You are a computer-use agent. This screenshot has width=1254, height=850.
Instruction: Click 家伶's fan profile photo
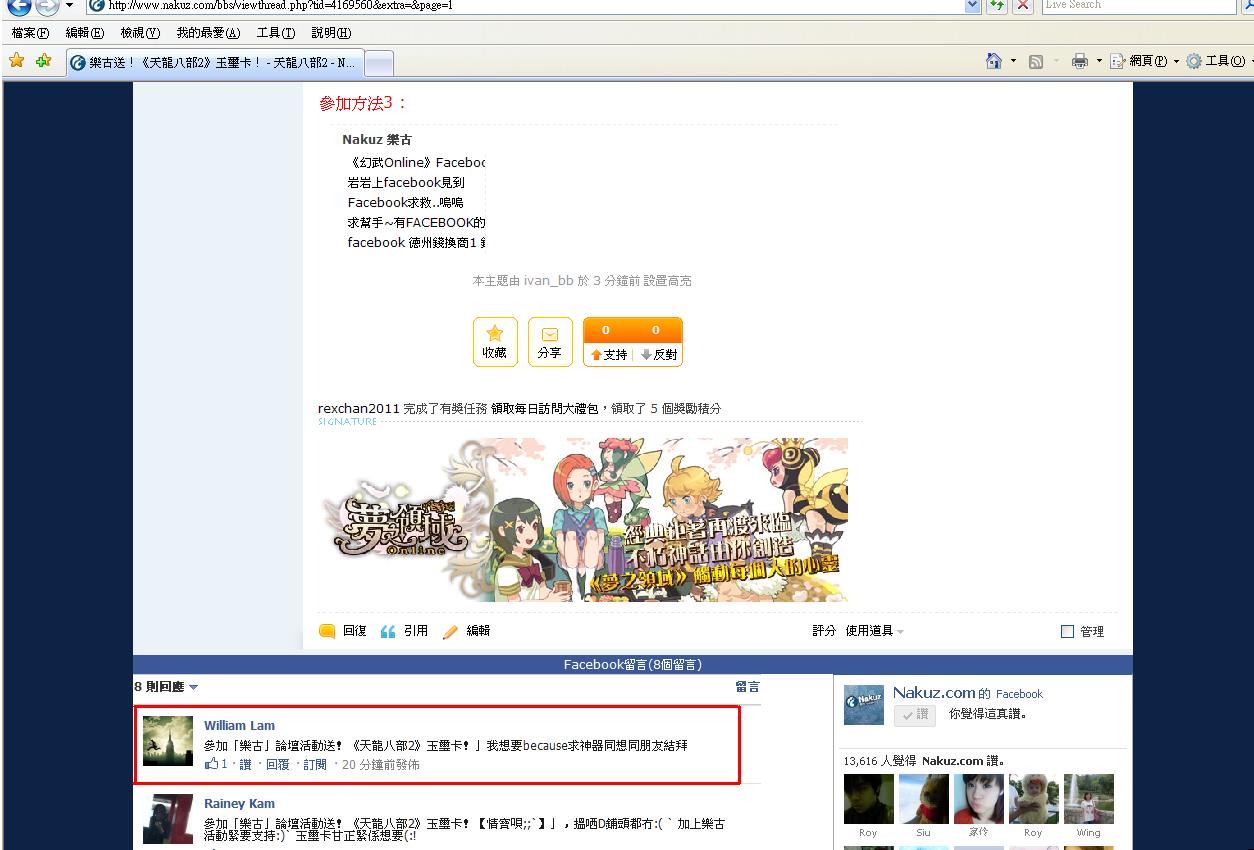[x=978, y=799]
